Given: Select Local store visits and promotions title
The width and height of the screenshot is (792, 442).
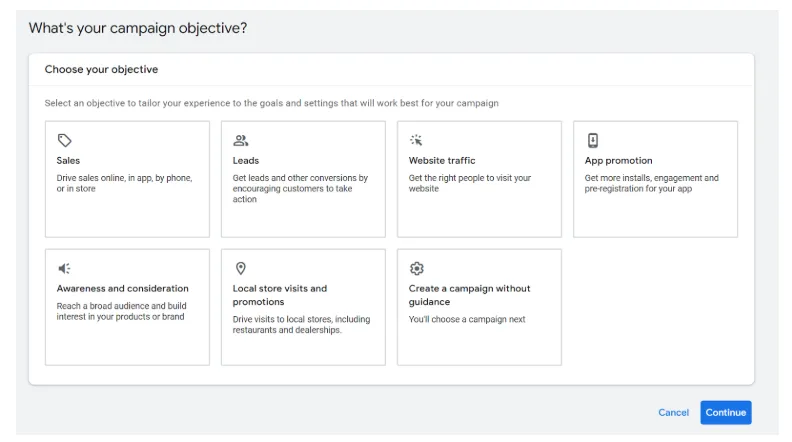Looking at the screenshot, I should (280, 295).
